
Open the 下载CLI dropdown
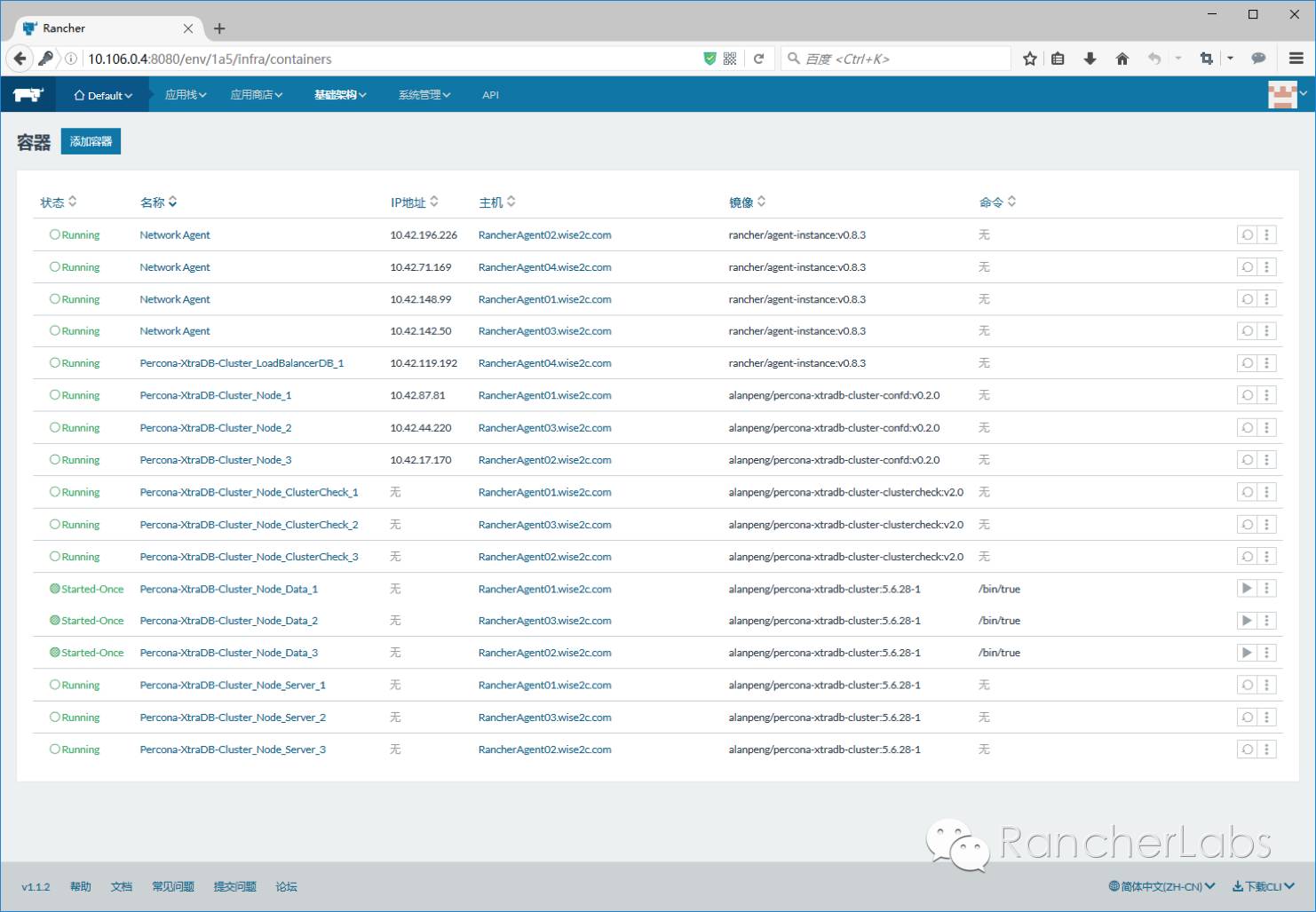(x=1264, y=886)
